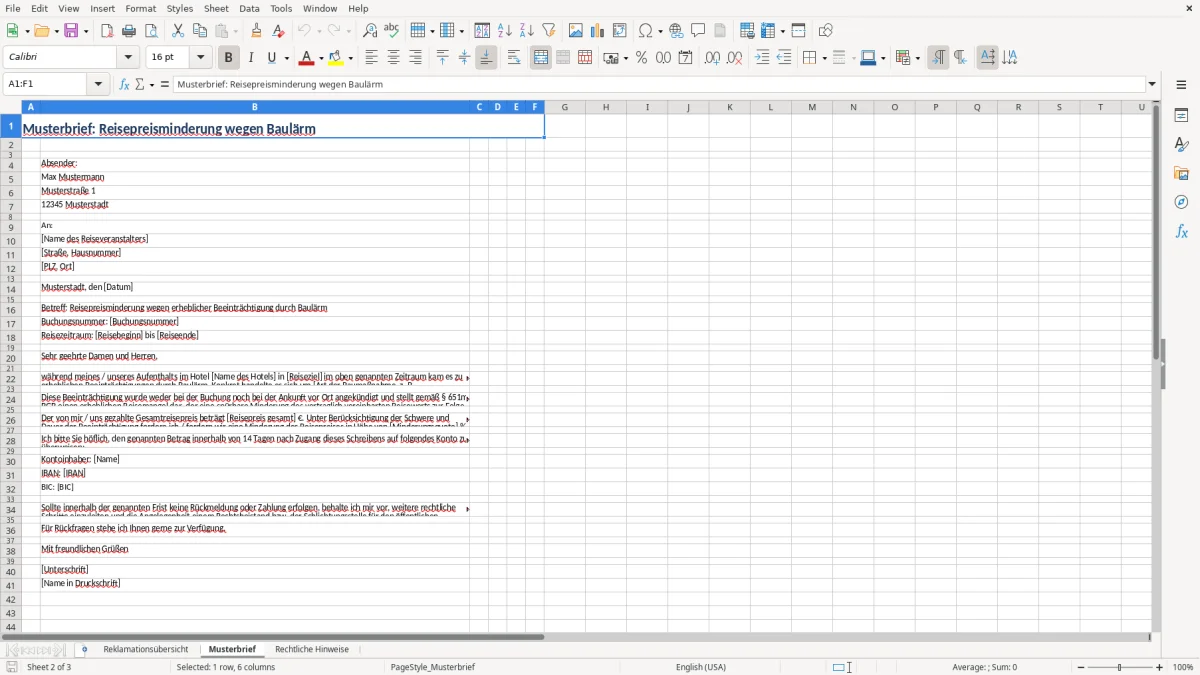
Task: Click Export as PDF icon
Action: tap(107, 31)
